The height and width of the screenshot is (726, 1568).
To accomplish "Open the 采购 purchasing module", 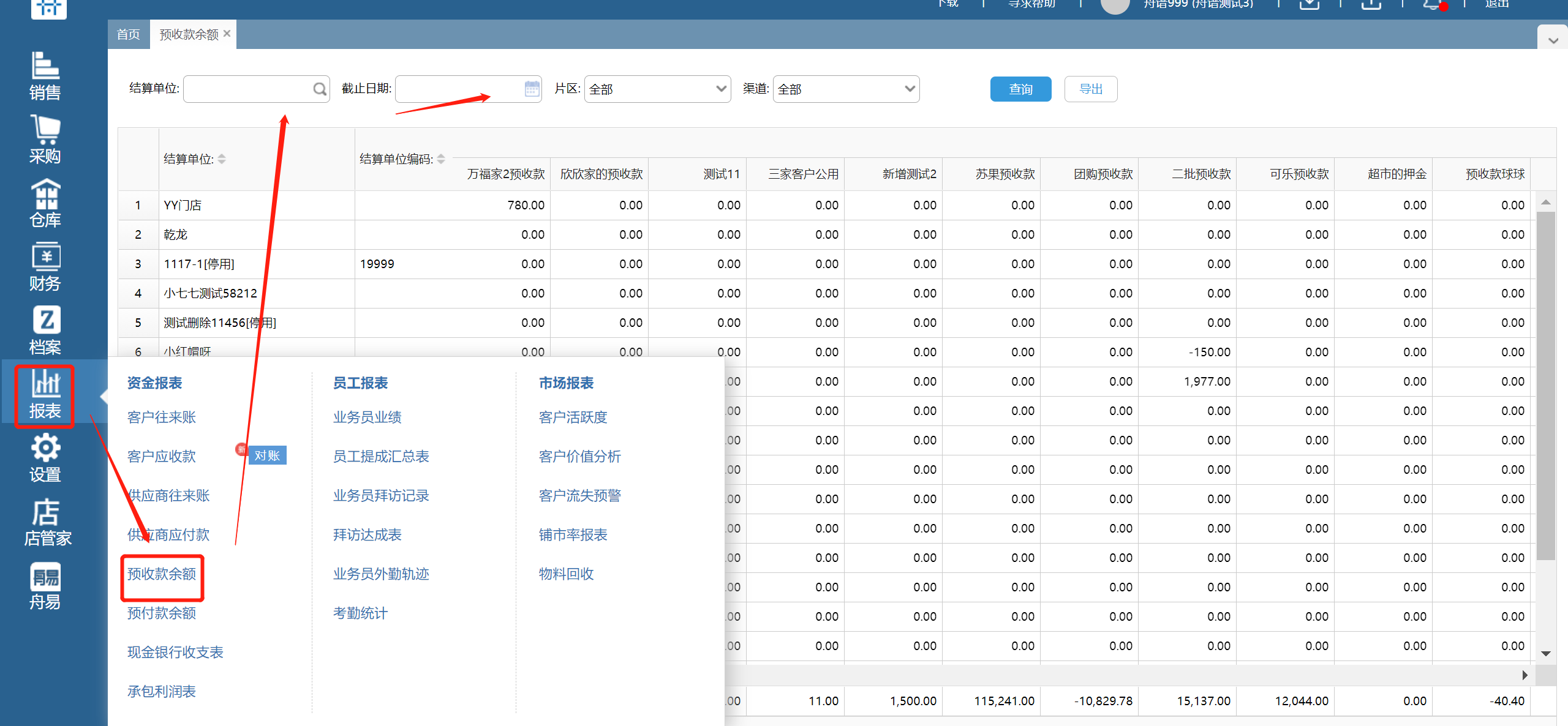I will 45,140.
